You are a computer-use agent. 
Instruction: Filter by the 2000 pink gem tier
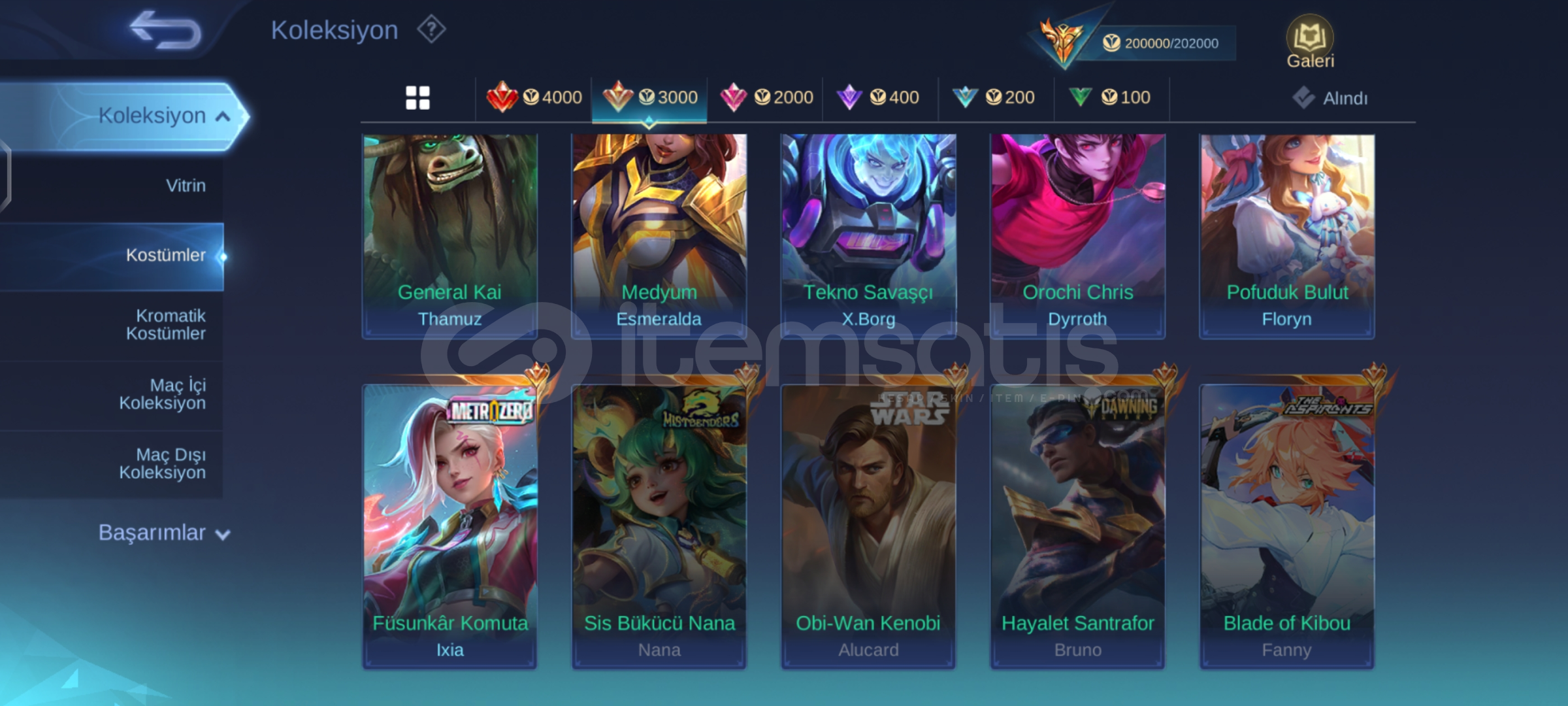point(766,98)
